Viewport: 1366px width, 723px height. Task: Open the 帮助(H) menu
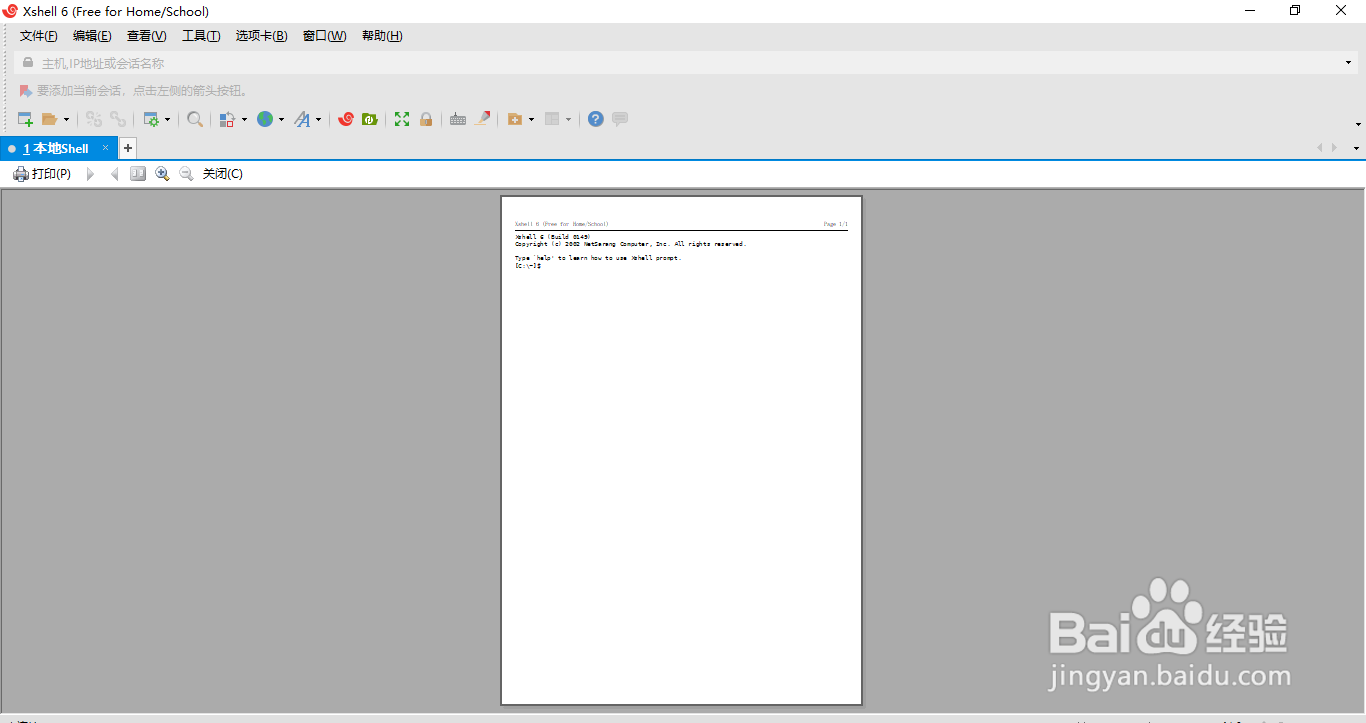pyautogui.click(x=382, y=36)
